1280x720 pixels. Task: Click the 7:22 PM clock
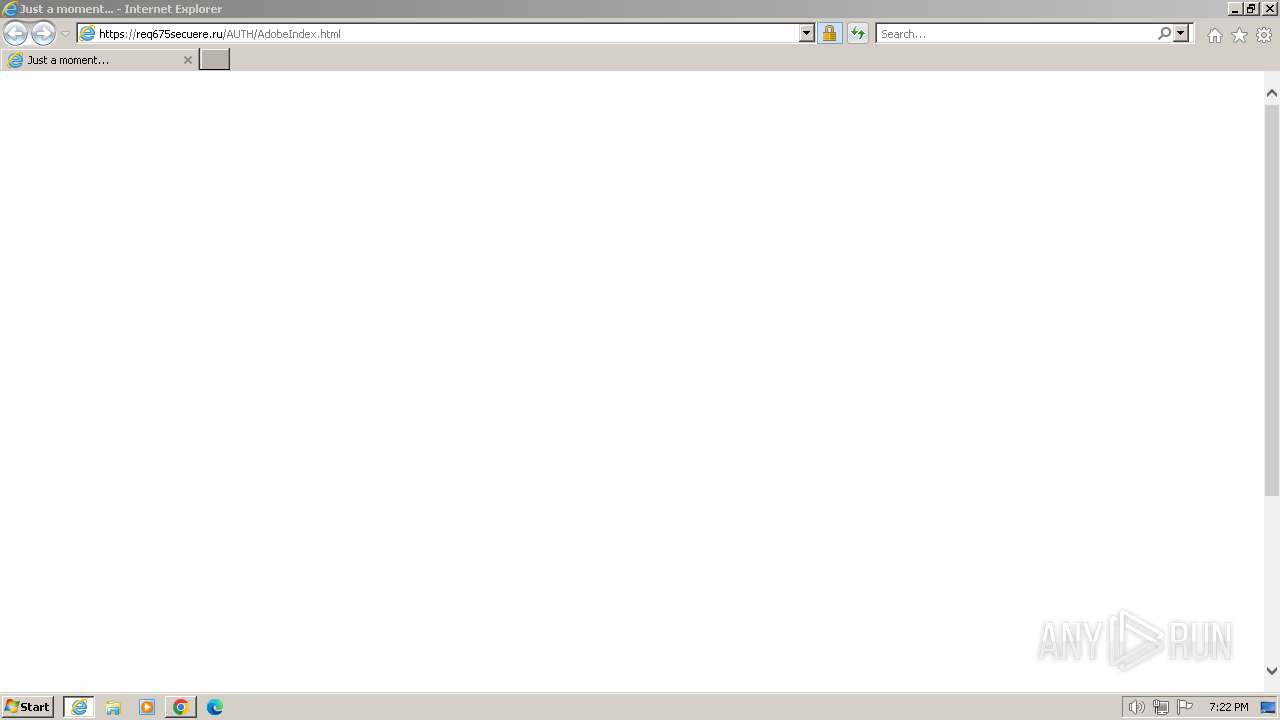pos(1228,707)
